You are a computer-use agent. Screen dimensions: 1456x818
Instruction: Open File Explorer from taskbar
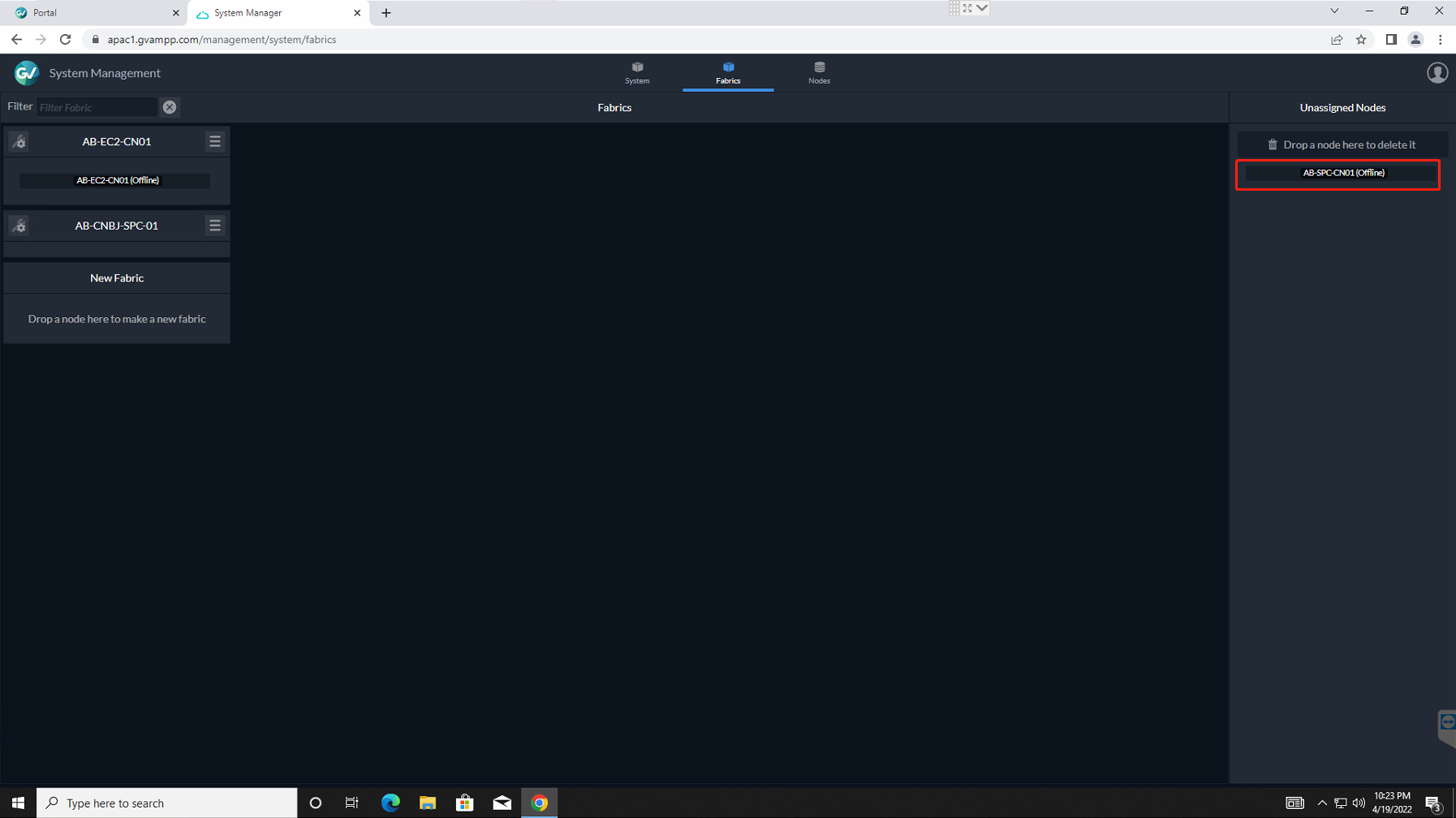coord(428,803)
